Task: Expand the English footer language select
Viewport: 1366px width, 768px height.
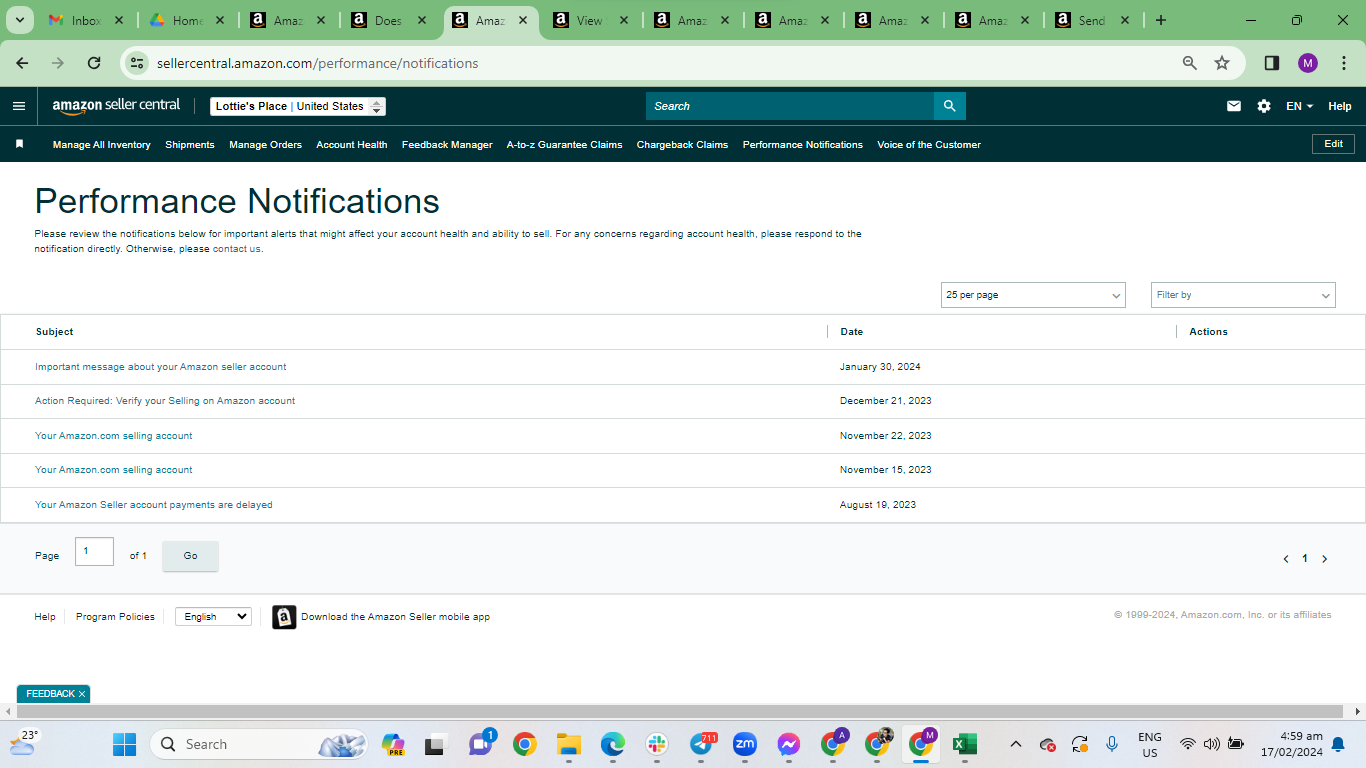Action: coord(213,617)
